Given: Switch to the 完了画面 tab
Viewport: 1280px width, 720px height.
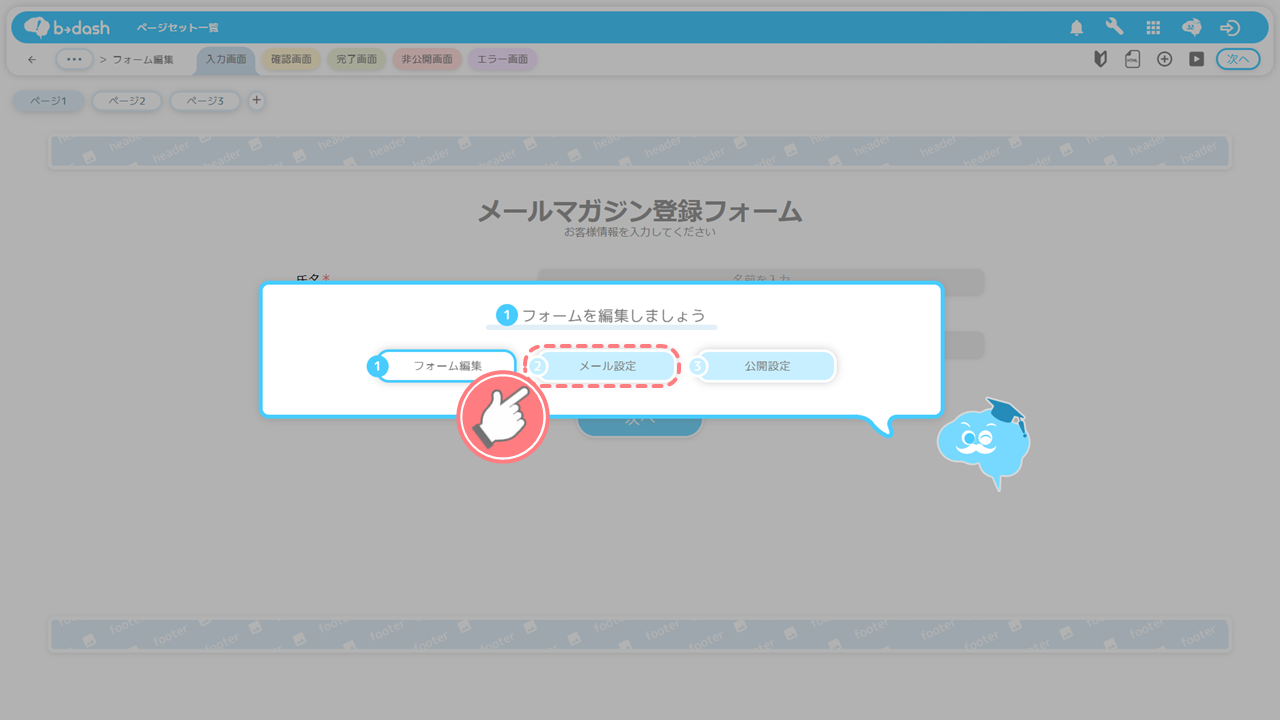Looking at the screenshot, I should pyautogui.click(x=356, y=59).
